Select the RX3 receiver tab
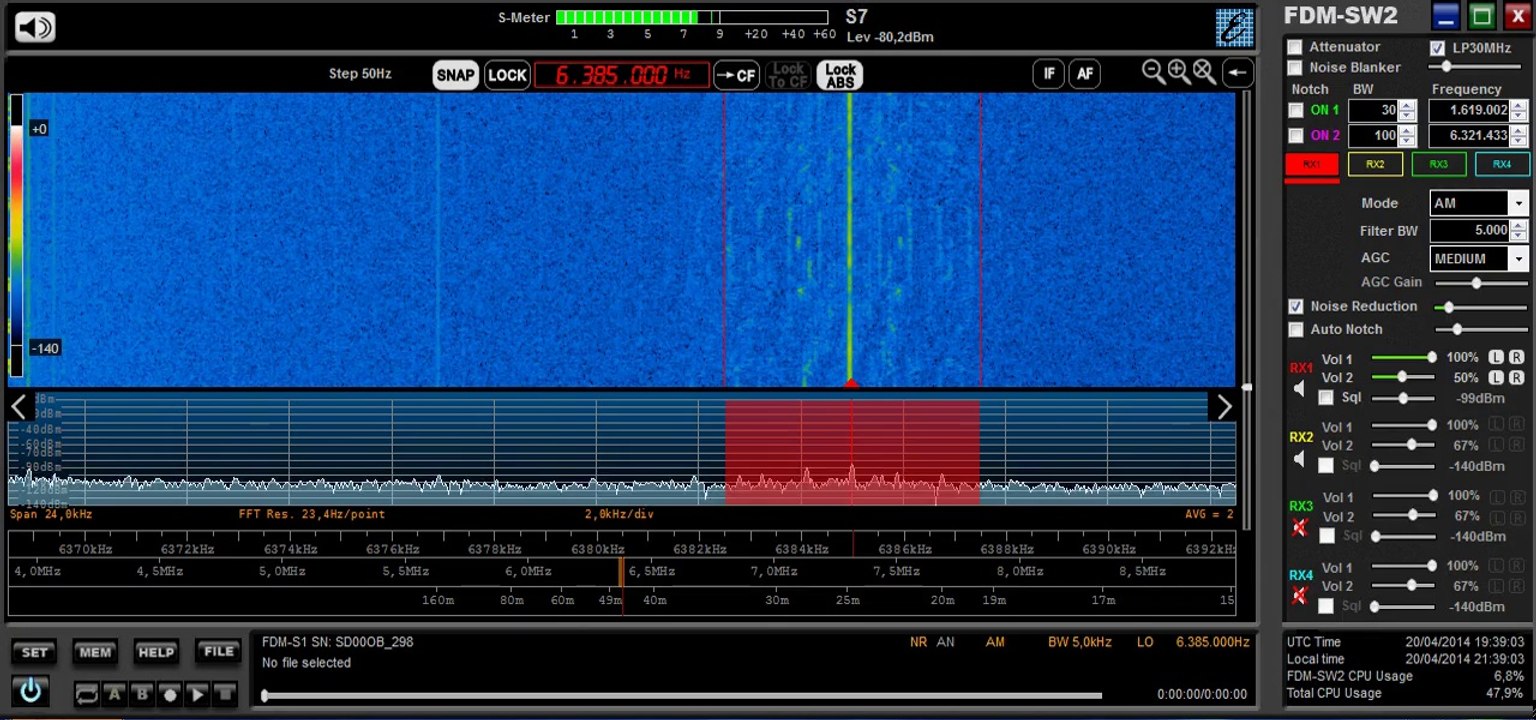Screen dimensions: 1536x720 tap(1438, 164)
